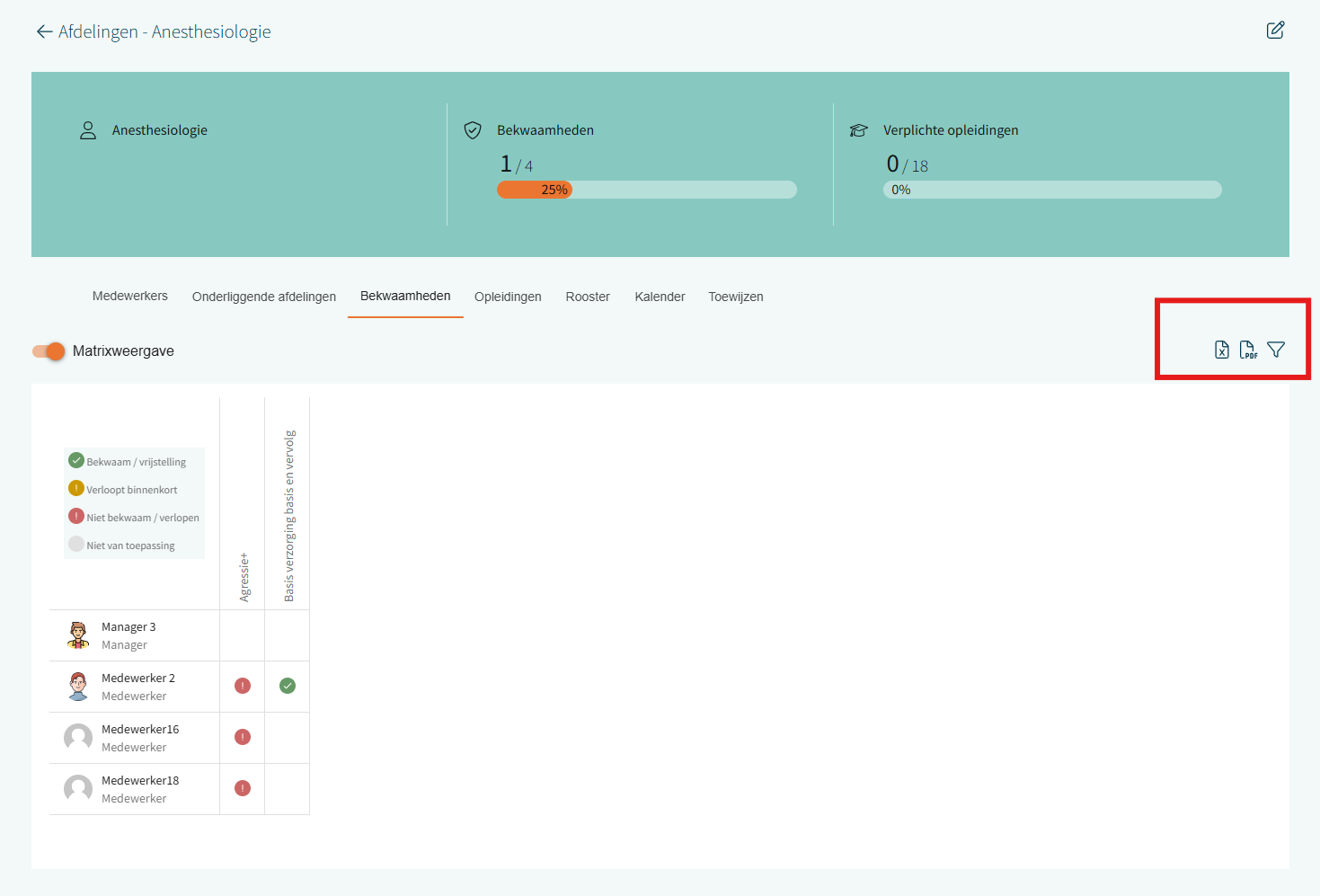Go to the Rooster tab
This screenshot has width=1320, height=896.
tap(588, 297)
